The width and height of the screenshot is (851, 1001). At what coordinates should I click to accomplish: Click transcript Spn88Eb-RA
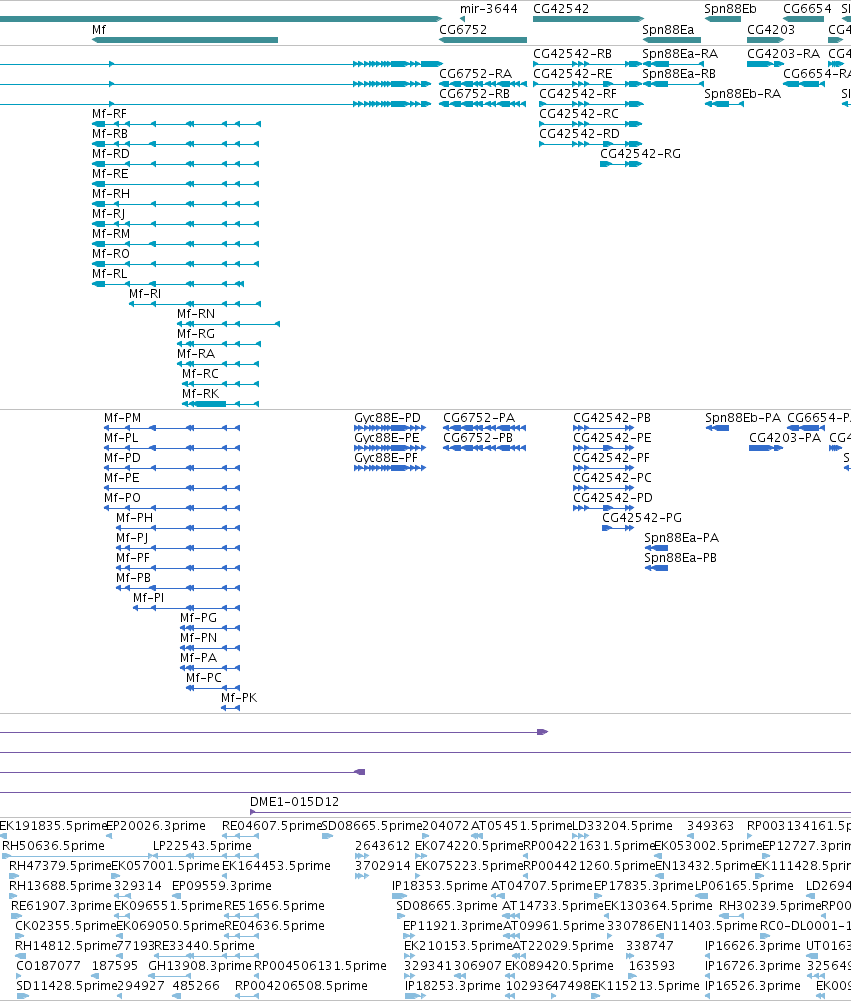tap(724, 104)
